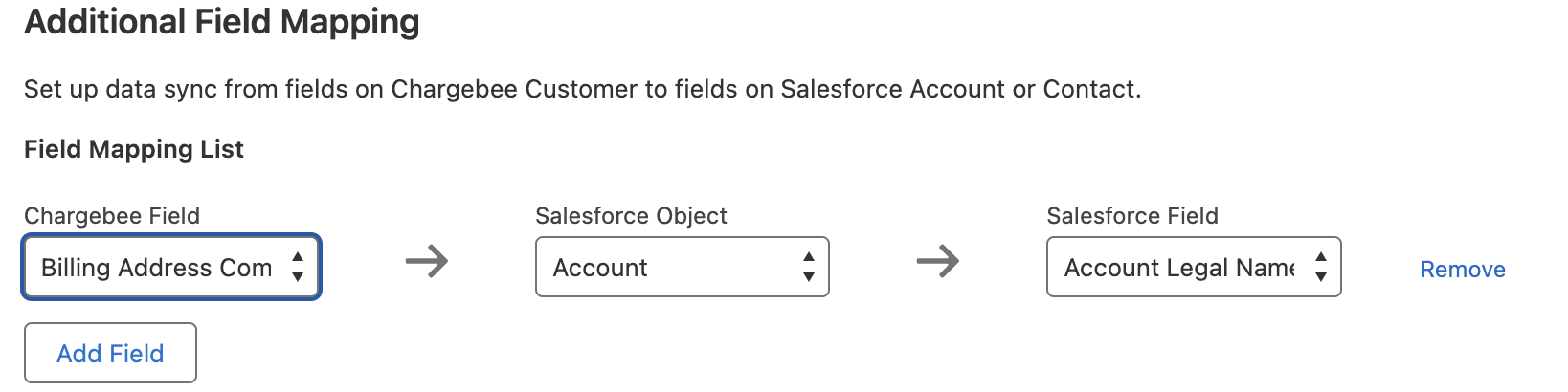Click the "Field Mapping List" subheading
Image resolution: width=1568 pixels, height=392 pixels.
click(134, 149)
